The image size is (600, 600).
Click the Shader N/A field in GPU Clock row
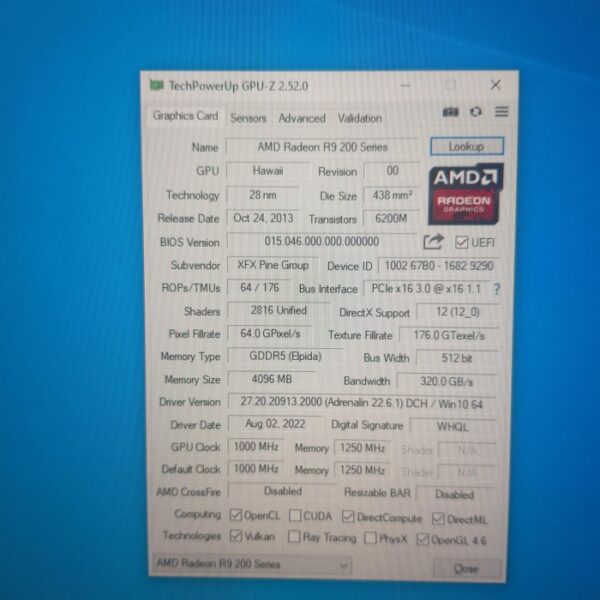coord(466,450)
